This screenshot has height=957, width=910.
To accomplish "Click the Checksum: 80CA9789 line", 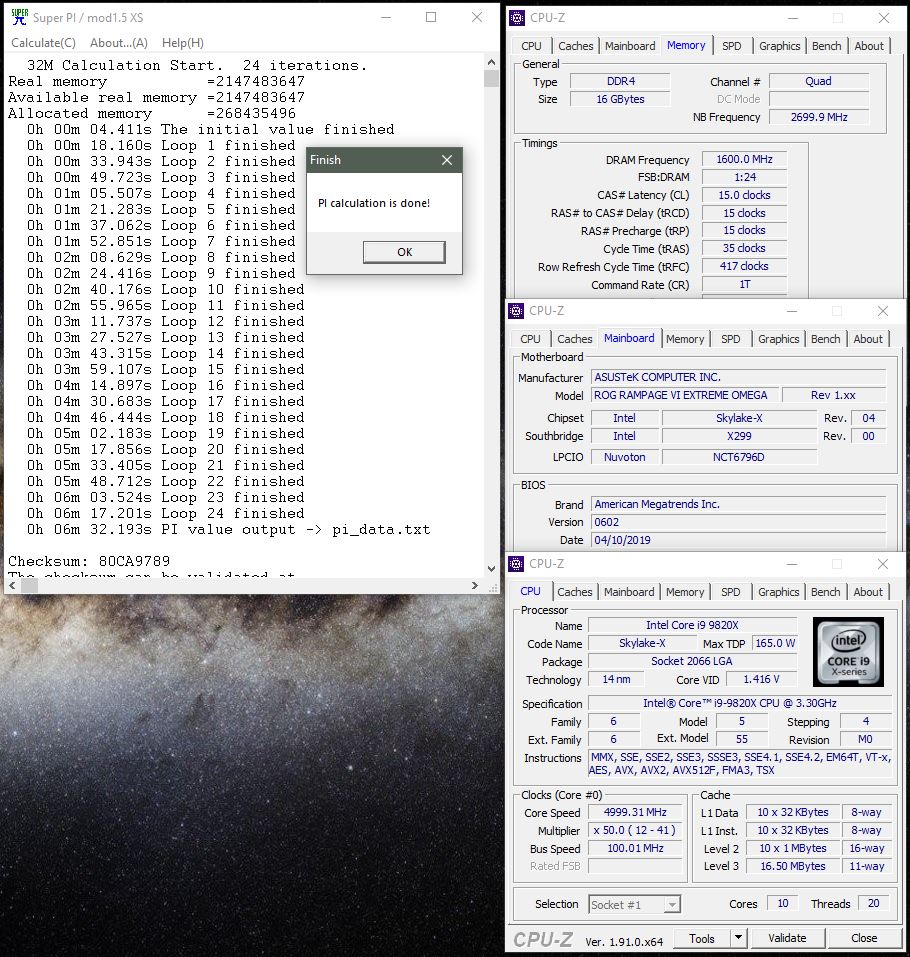I will coord(89,562).
